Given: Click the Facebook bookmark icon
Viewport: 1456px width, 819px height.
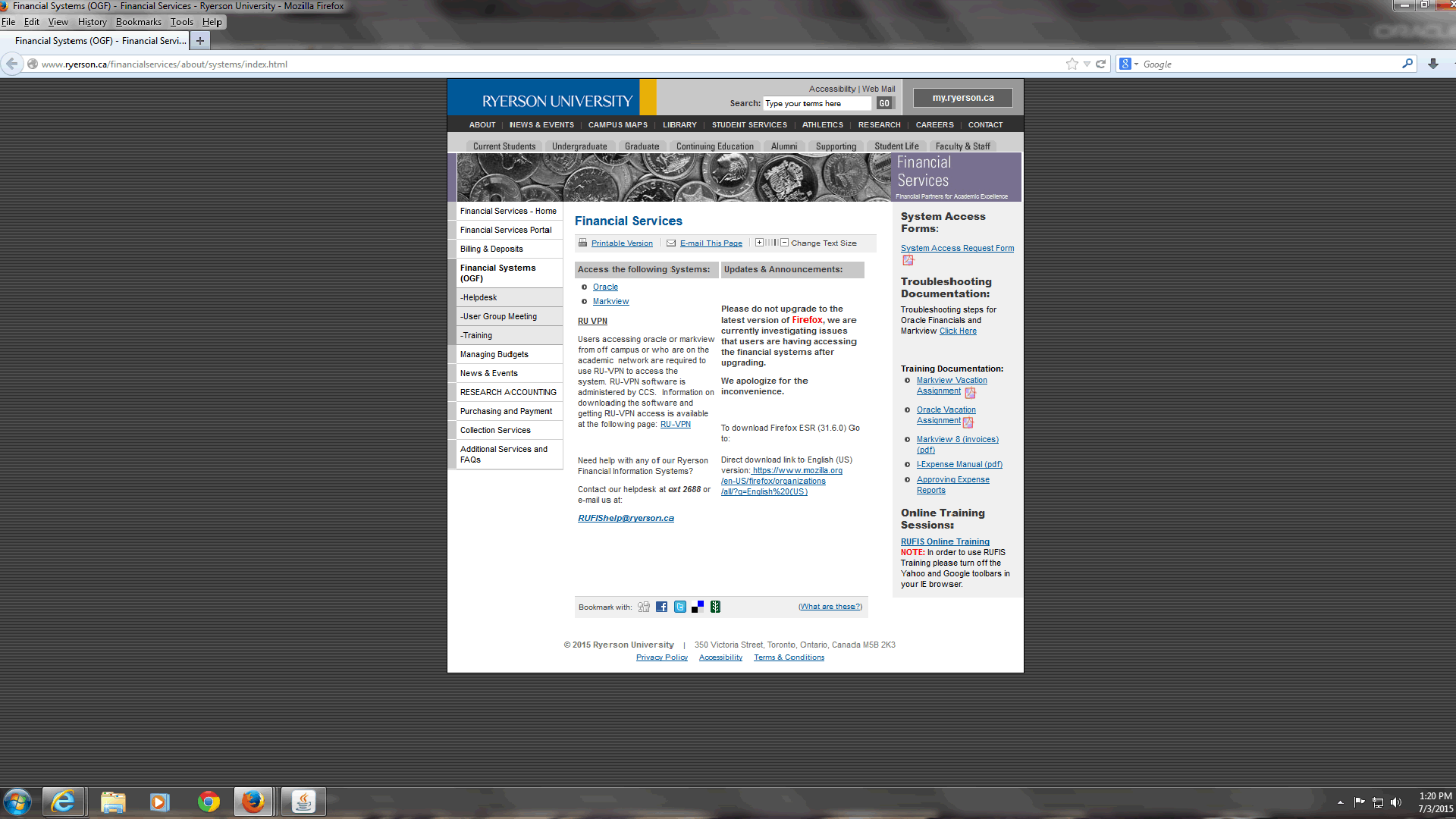Looking at the screenshot, I should [661, 607].
